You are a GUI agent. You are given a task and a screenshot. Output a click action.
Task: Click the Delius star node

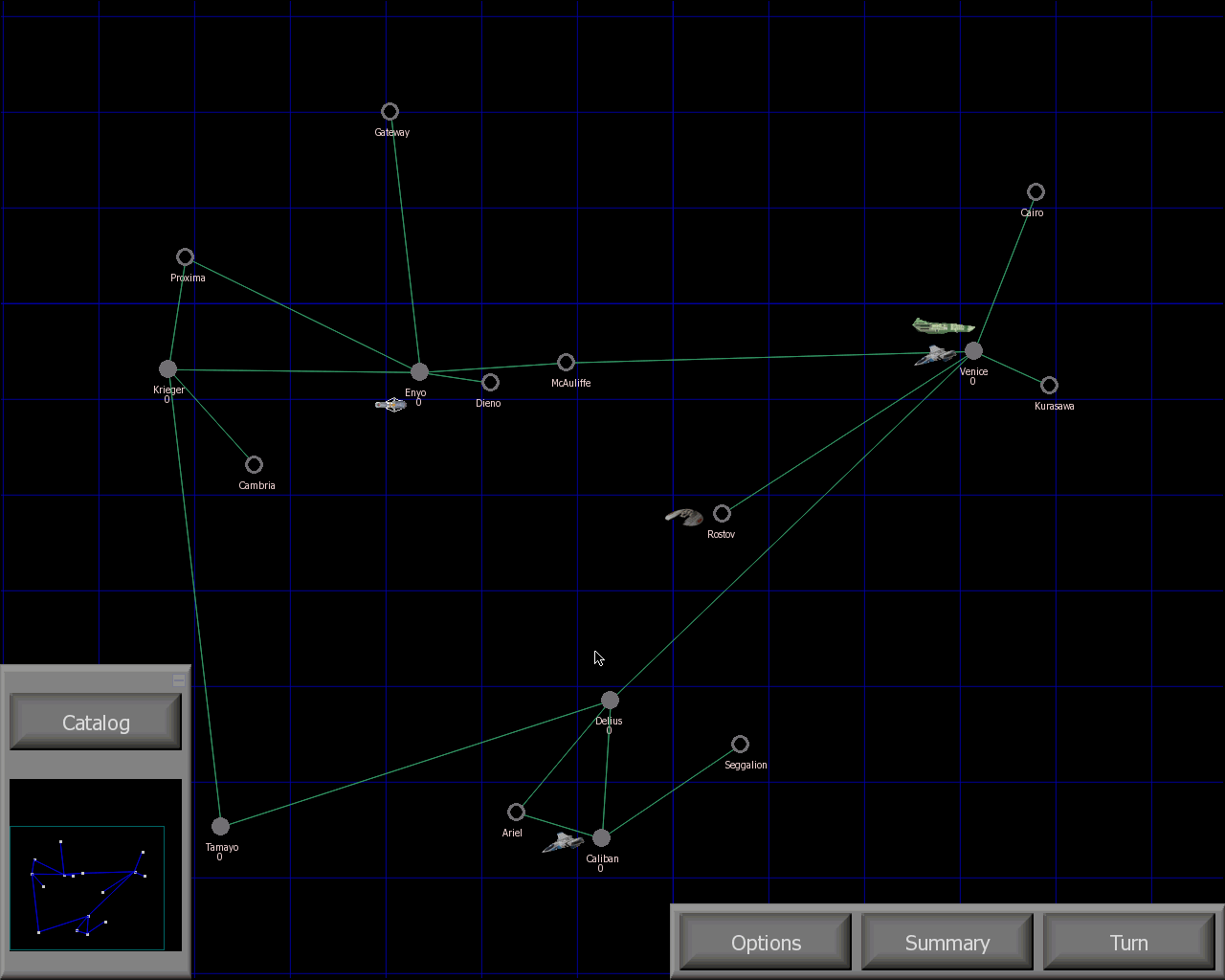[610, 701]
